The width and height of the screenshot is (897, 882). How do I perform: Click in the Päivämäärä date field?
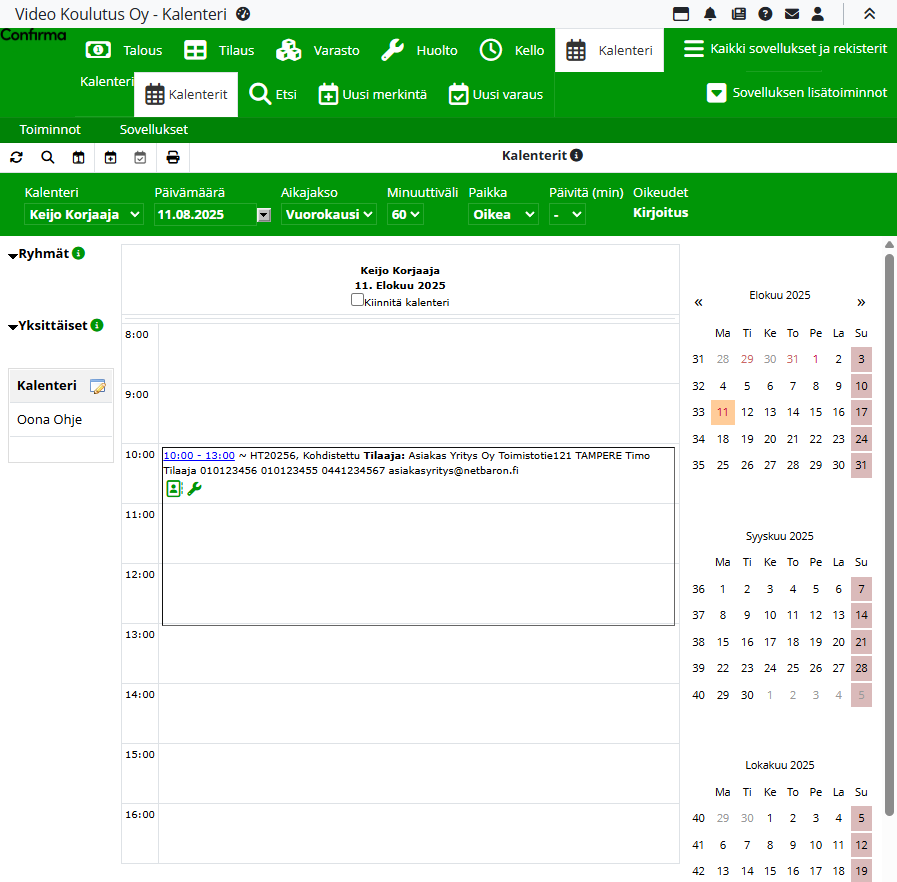point(204,214)
